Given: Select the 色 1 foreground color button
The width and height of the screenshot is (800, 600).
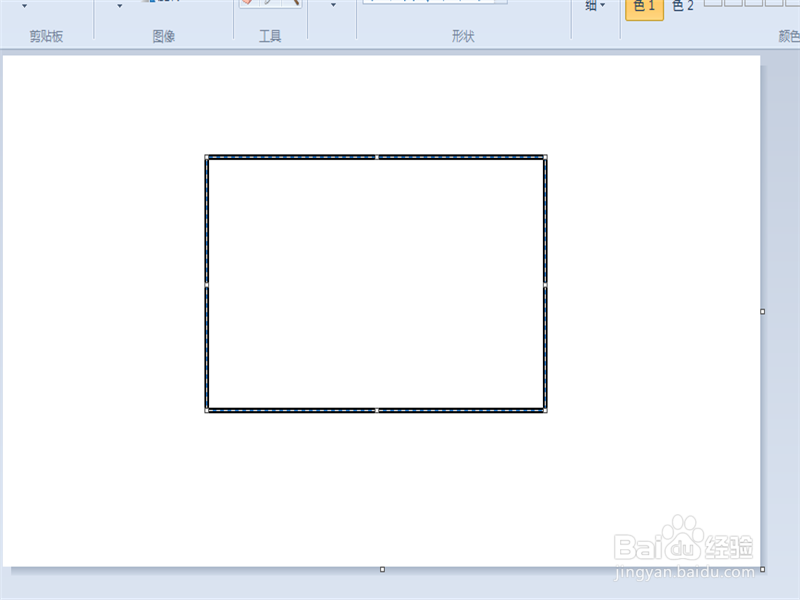Looking at the screenshot, I should point(644,8).
